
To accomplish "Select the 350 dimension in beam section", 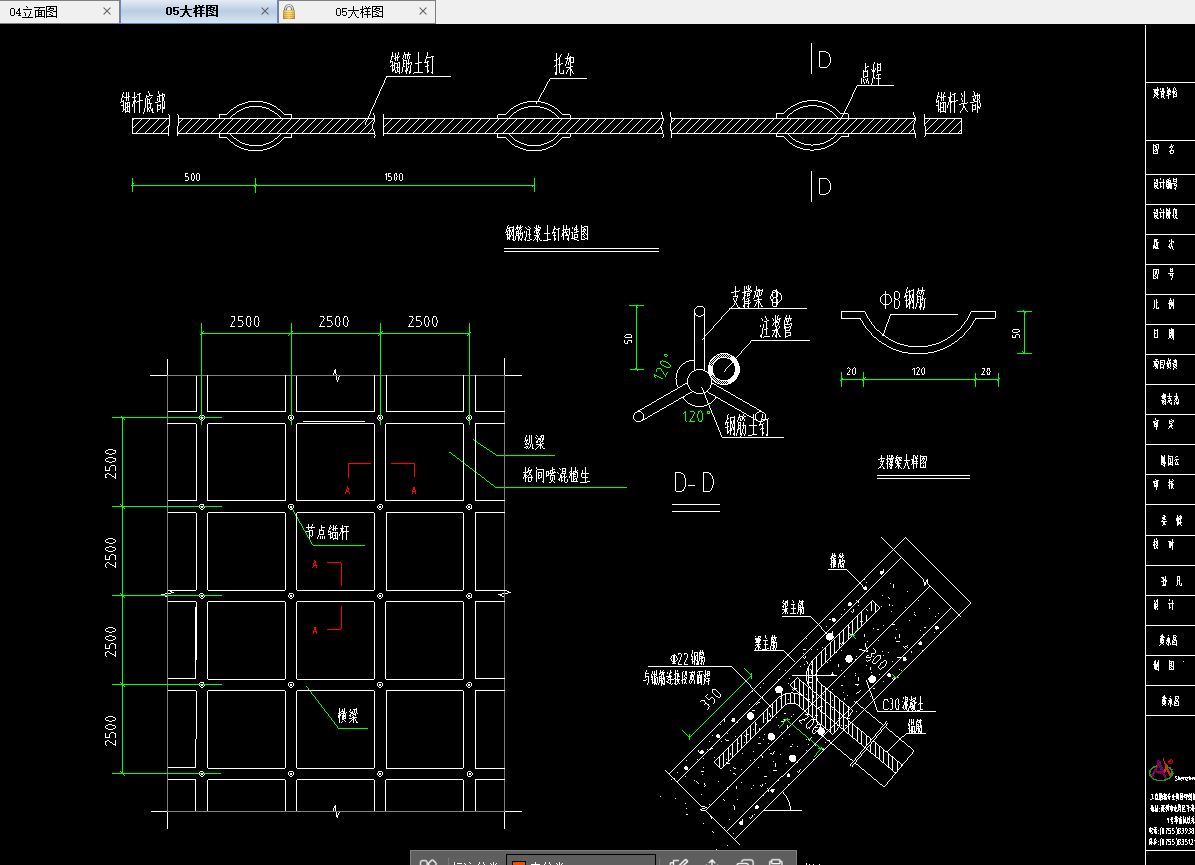I will pyautogui.click(x=711, y=699).
